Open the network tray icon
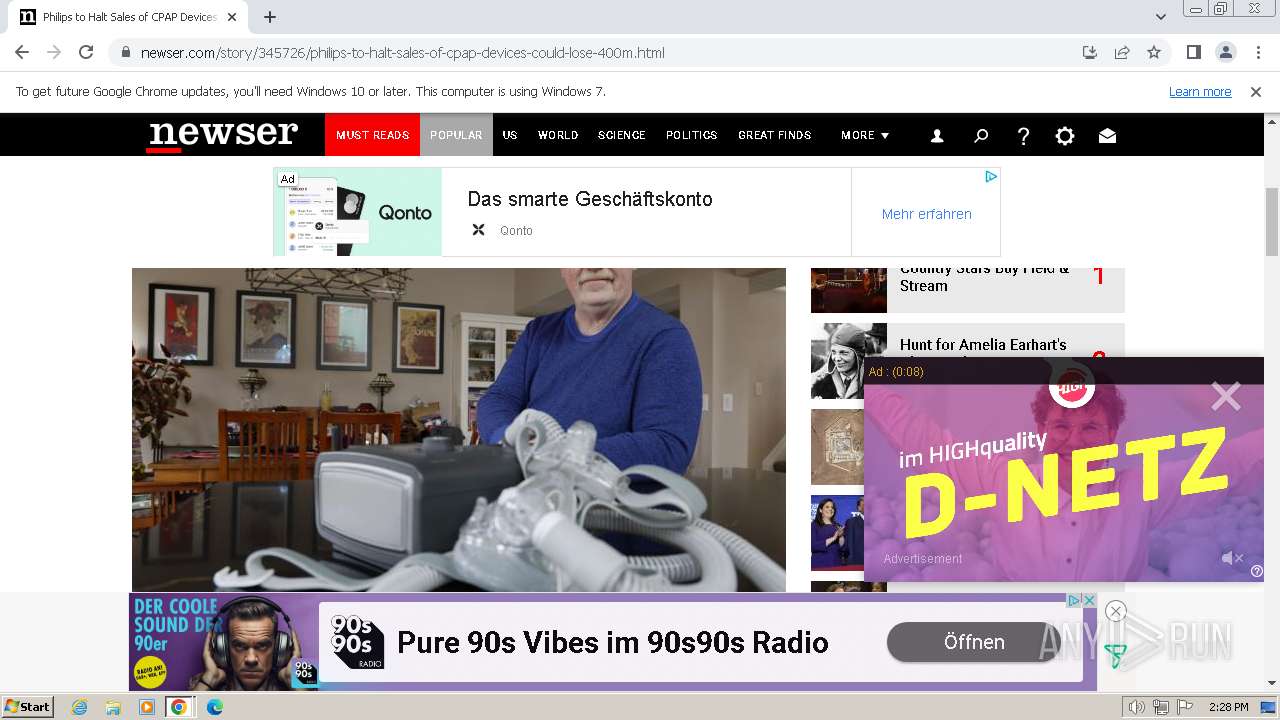Image resolution: width=1280 pixels, height=720 pixels. tap(1161, 707)
